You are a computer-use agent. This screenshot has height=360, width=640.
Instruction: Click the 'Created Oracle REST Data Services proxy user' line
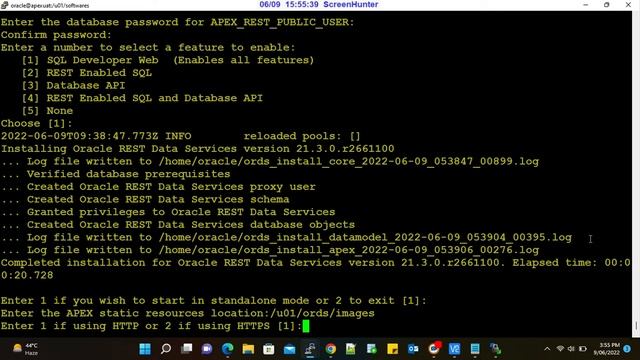click(158, 187)
